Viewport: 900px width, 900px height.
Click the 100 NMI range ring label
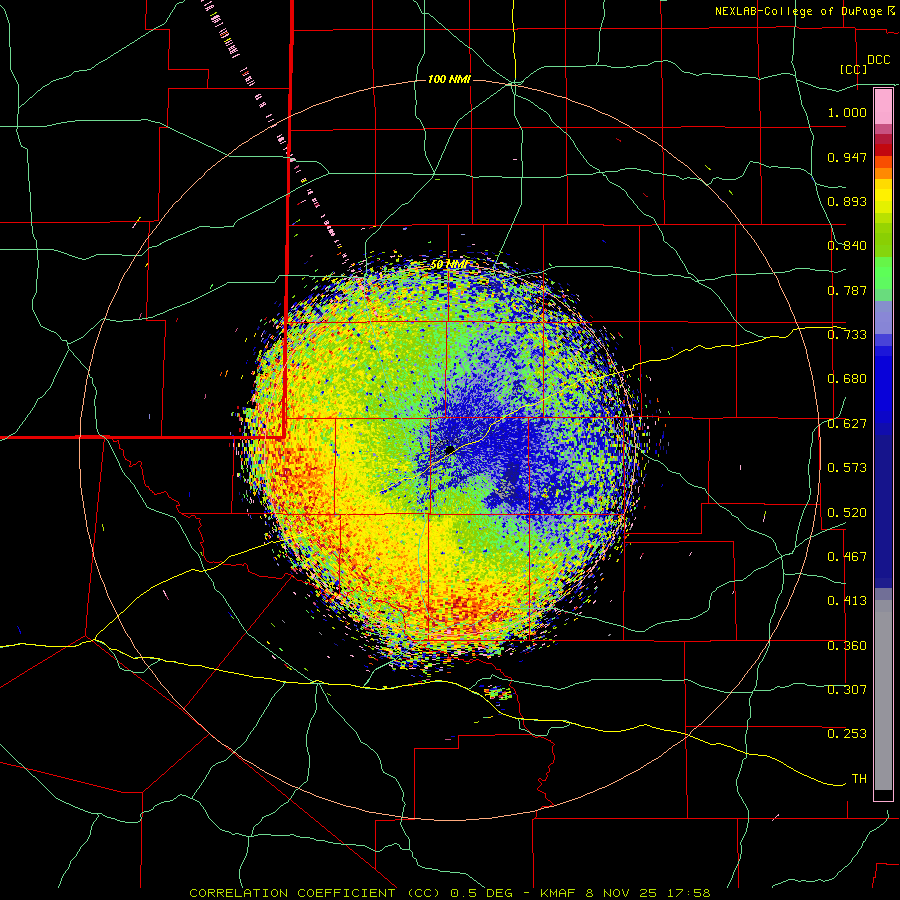point(449,79)
